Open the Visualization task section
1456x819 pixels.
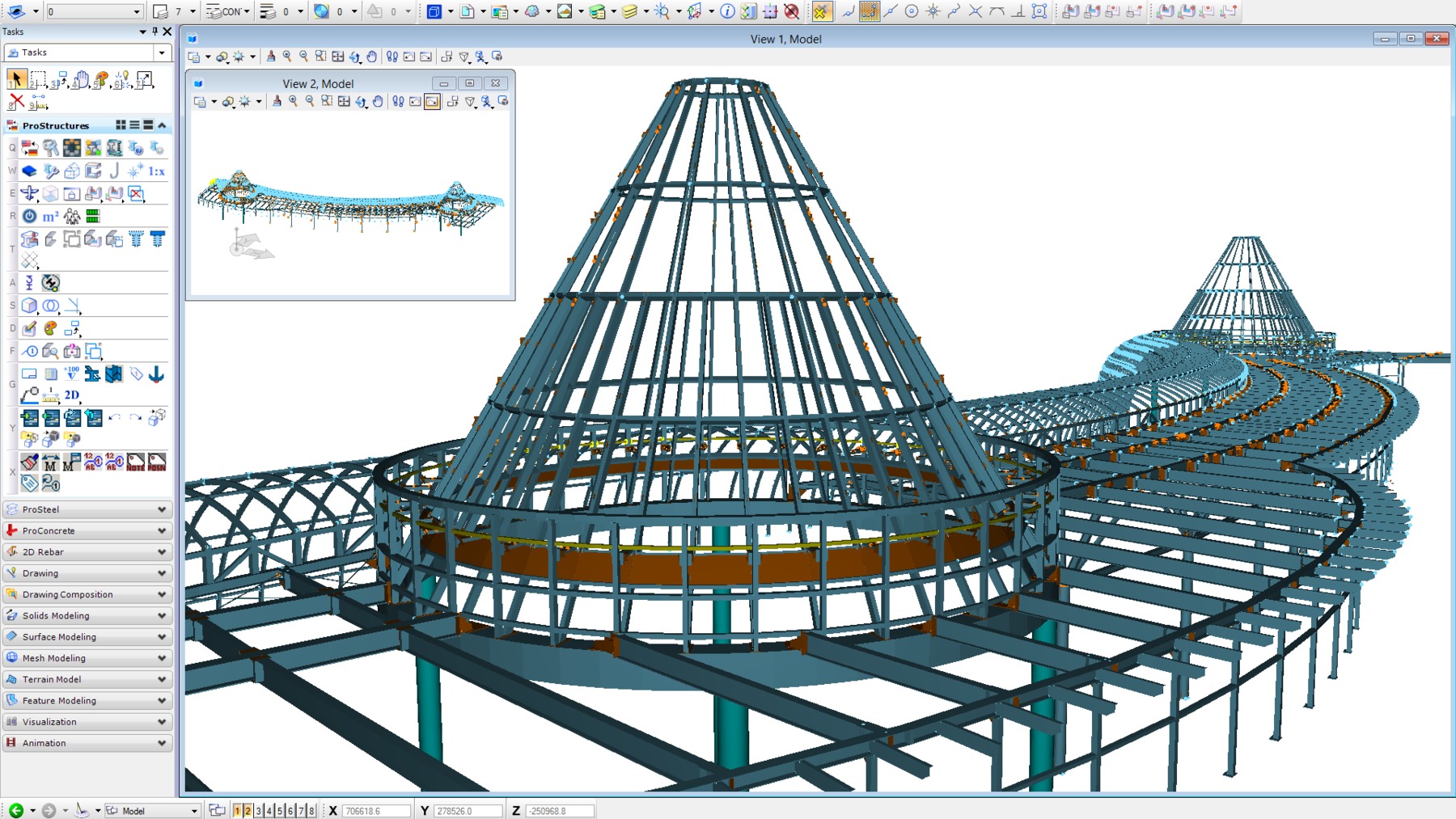[x=87, y=722]
